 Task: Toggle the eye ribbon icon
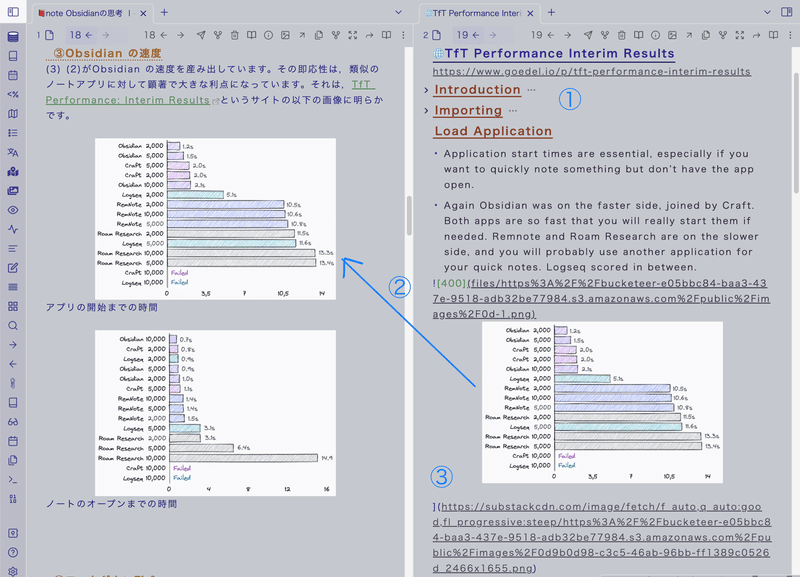[13, 210]
